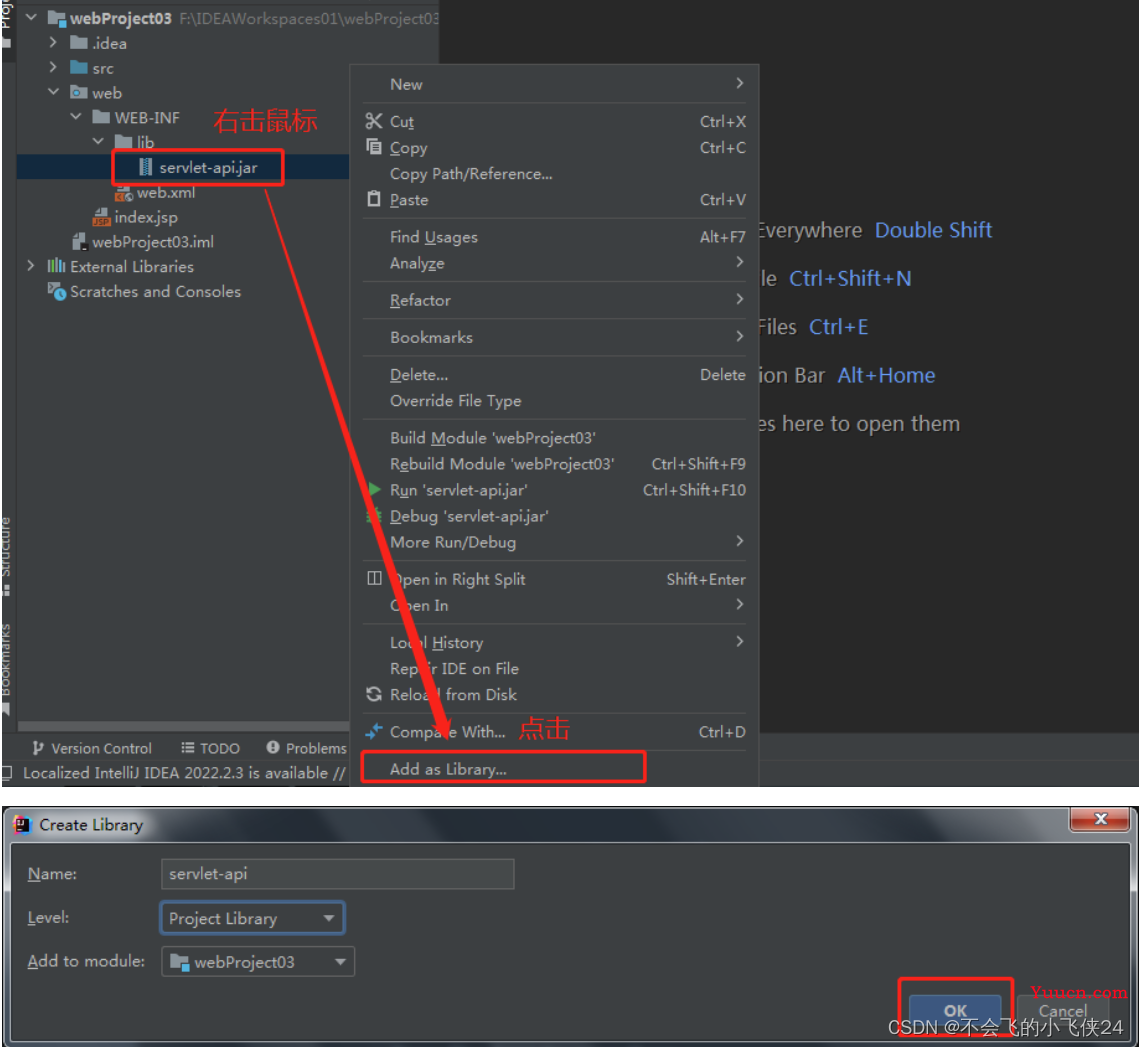This screenshot has width=1140, height=1047.
Task: Click the WEB-INF folder icon
Action: 101,117
